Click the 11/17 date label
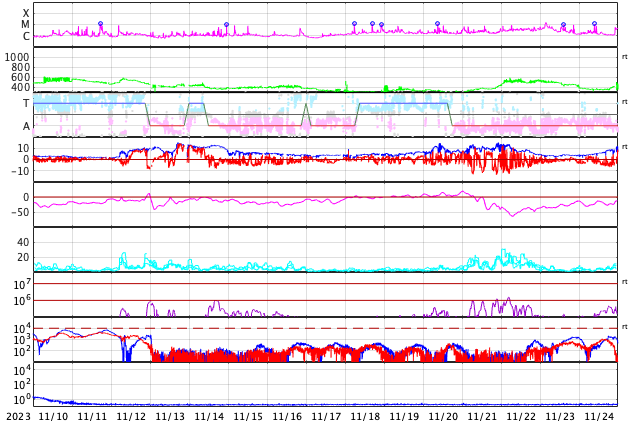634x424 pixels. tap(326, 416)
